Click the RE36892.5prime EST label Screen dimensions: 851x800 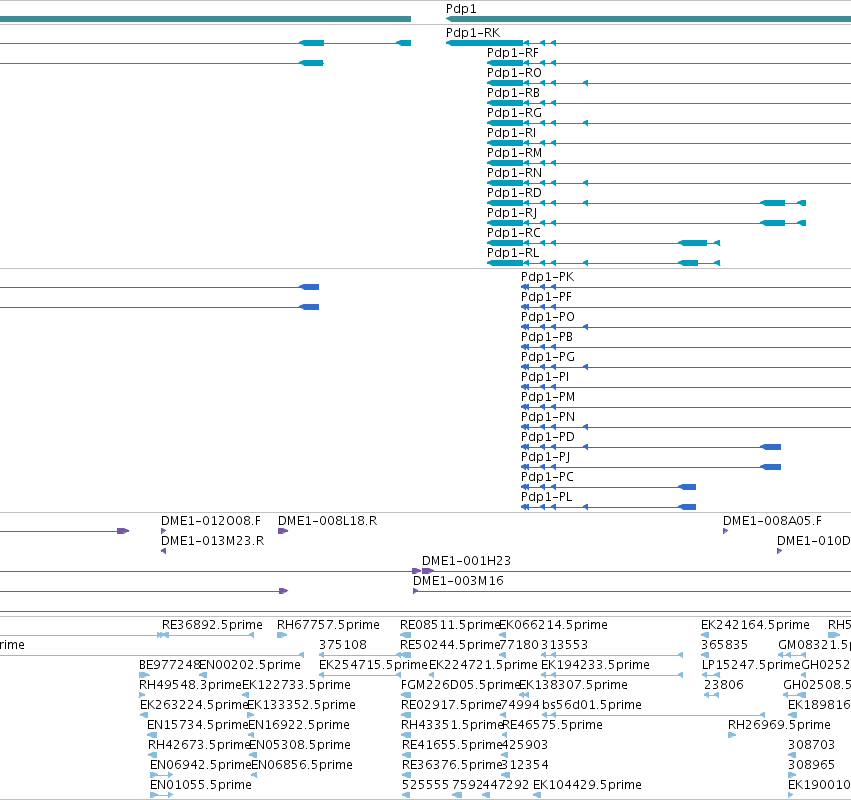coord(212,625)
